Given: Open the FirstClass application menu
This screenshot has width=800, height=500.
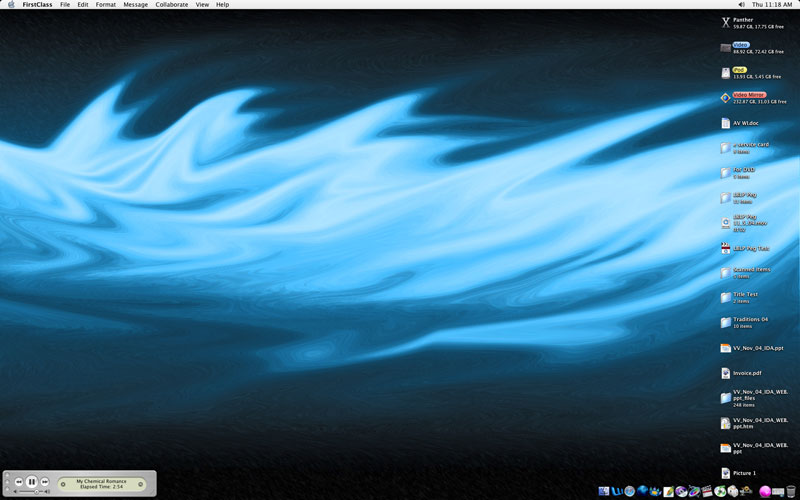Looking at the screenshot, I should tap(37, 4).
